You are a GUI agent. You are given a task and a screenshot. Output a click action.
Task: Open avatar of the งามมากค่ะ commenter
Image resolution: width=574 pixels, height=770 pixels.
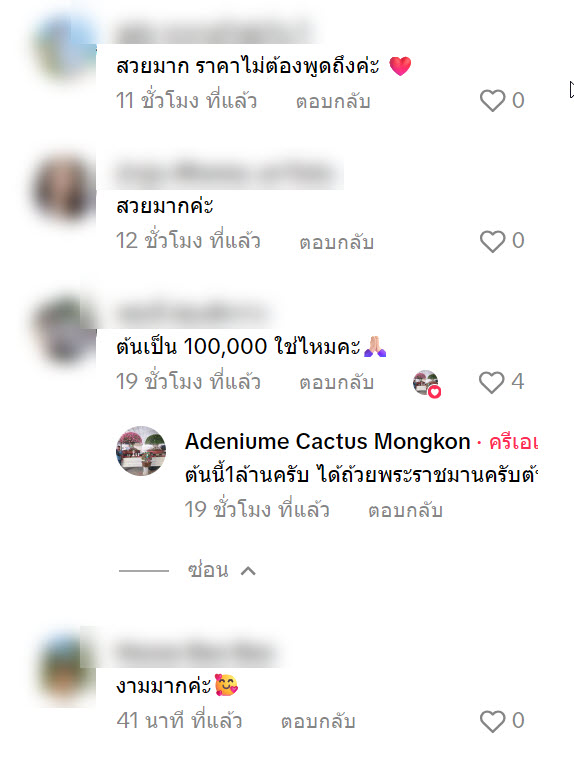click(64, 667)
